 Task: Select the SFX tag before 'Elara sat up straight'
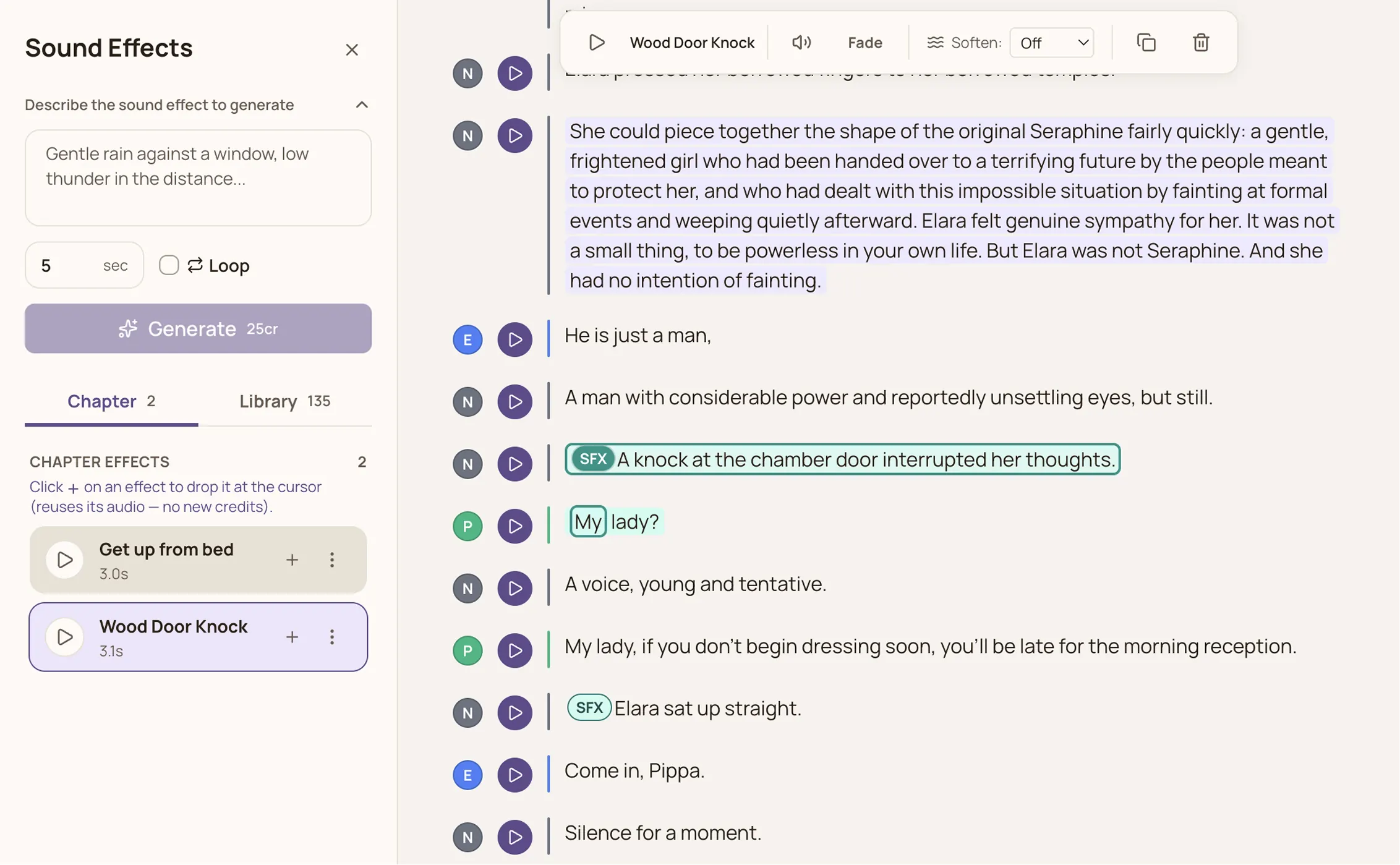click(589, 707)
